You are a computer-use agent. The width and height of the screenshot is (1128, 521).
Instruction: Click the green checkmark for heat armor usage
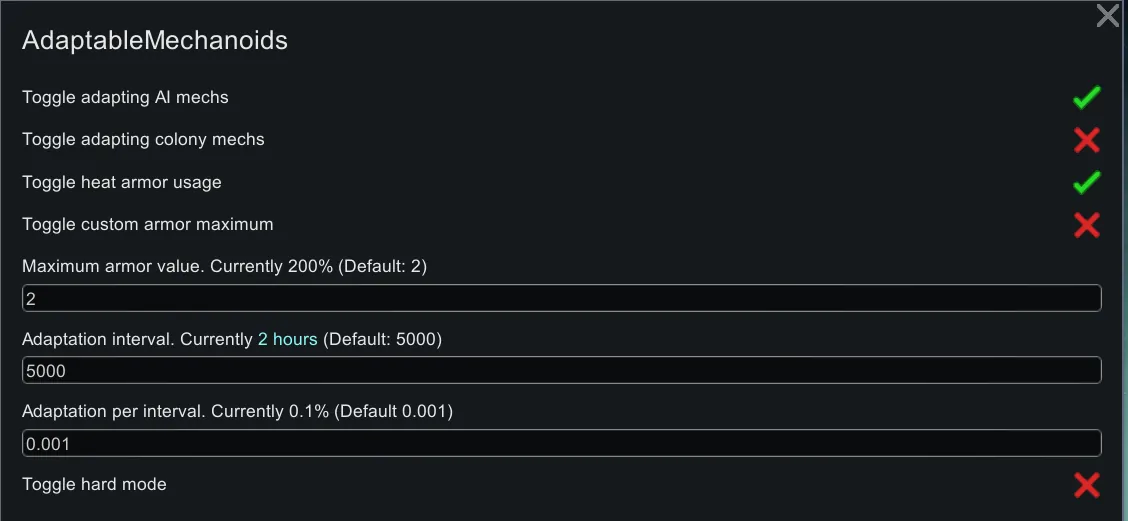point(1086,183)
